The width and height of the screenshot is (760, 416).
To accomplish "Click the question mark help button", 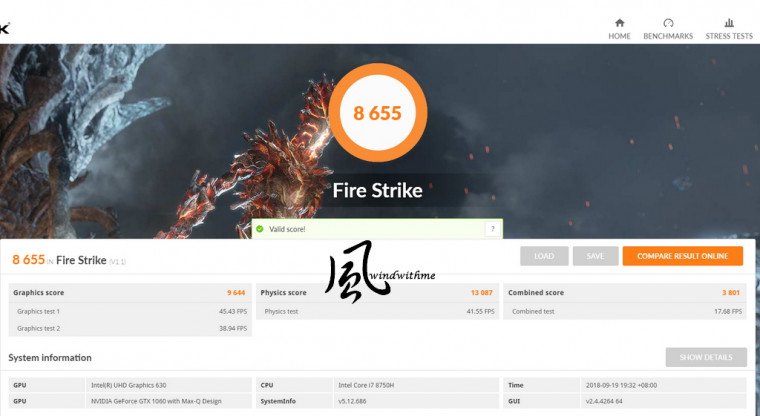I will pyautogui.click(x=492, y=229).
